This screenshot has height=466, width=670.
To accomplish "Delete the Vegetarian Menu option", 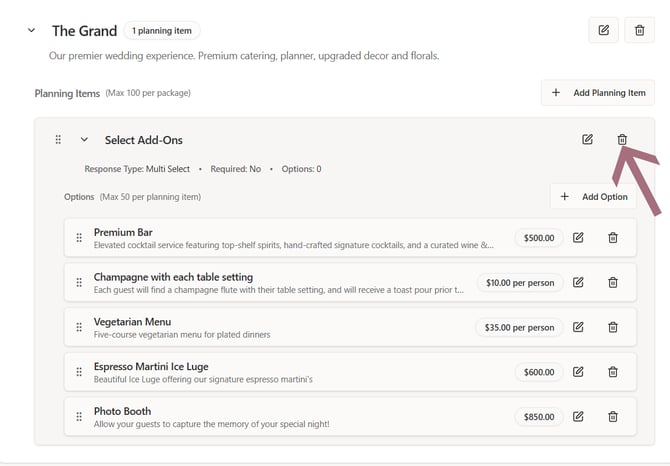I will click(x=613, y=327).
